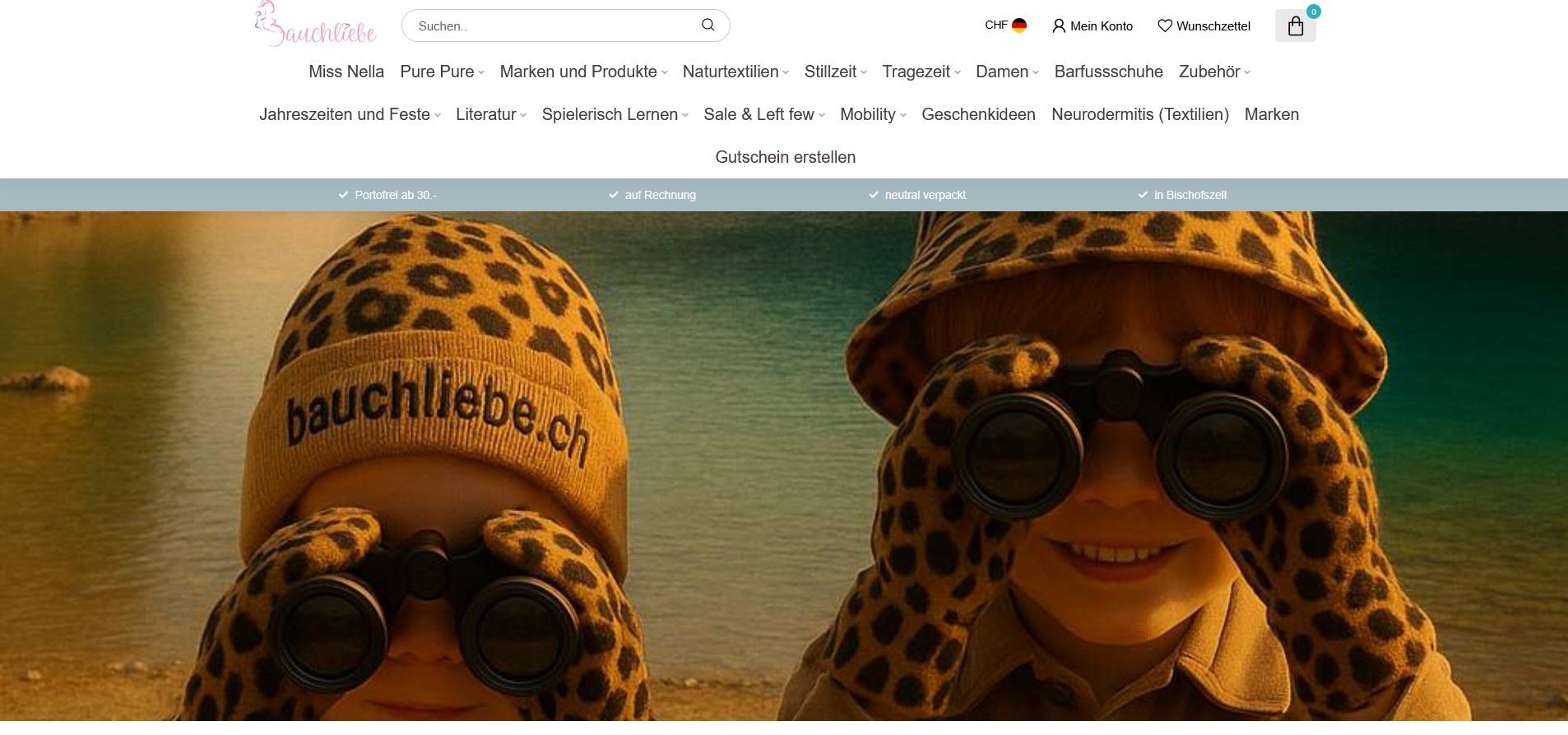Click the search magnifier icon

point(707,25)
